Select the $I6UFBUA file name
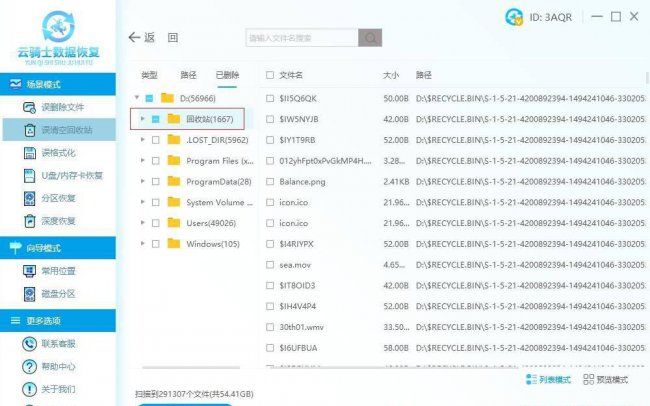This screenshot has height=406, width=650. pos(298,348)
